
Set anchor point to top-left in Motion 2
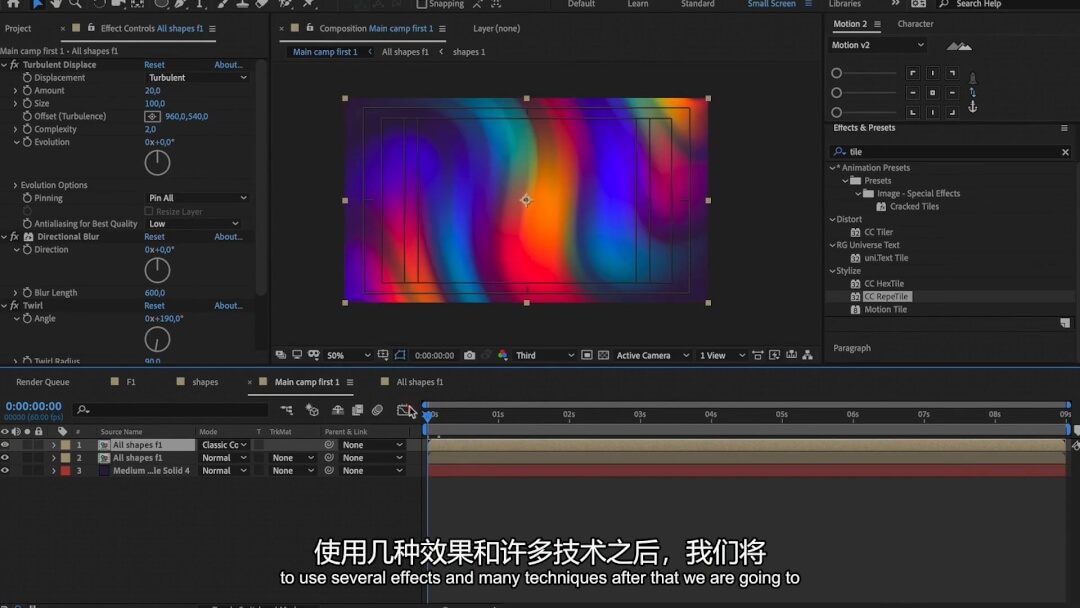click(913, 73)
